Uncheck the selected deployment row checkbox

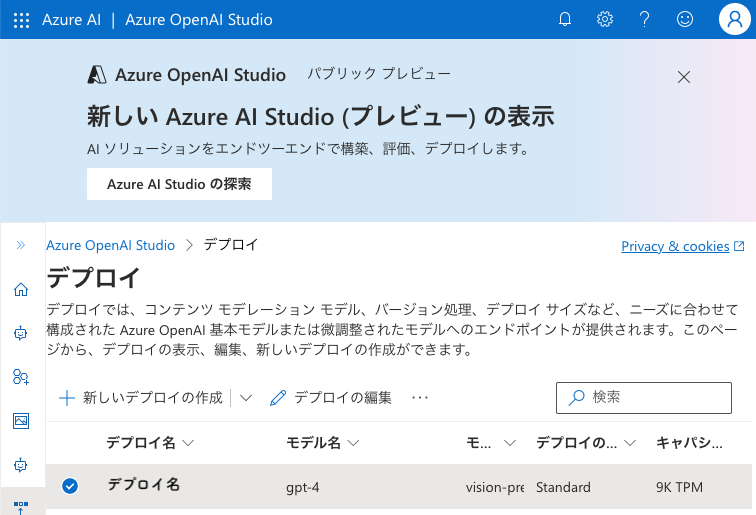[x=70, y=486]
